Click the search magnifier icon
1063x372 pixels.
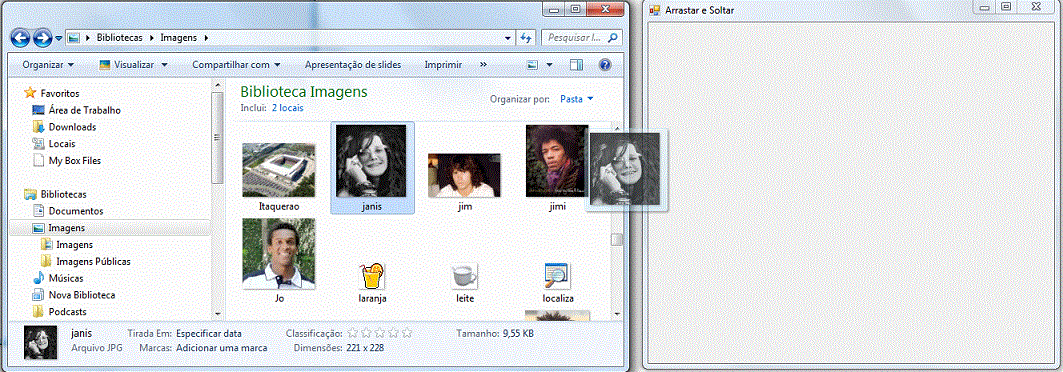(613, 38)
